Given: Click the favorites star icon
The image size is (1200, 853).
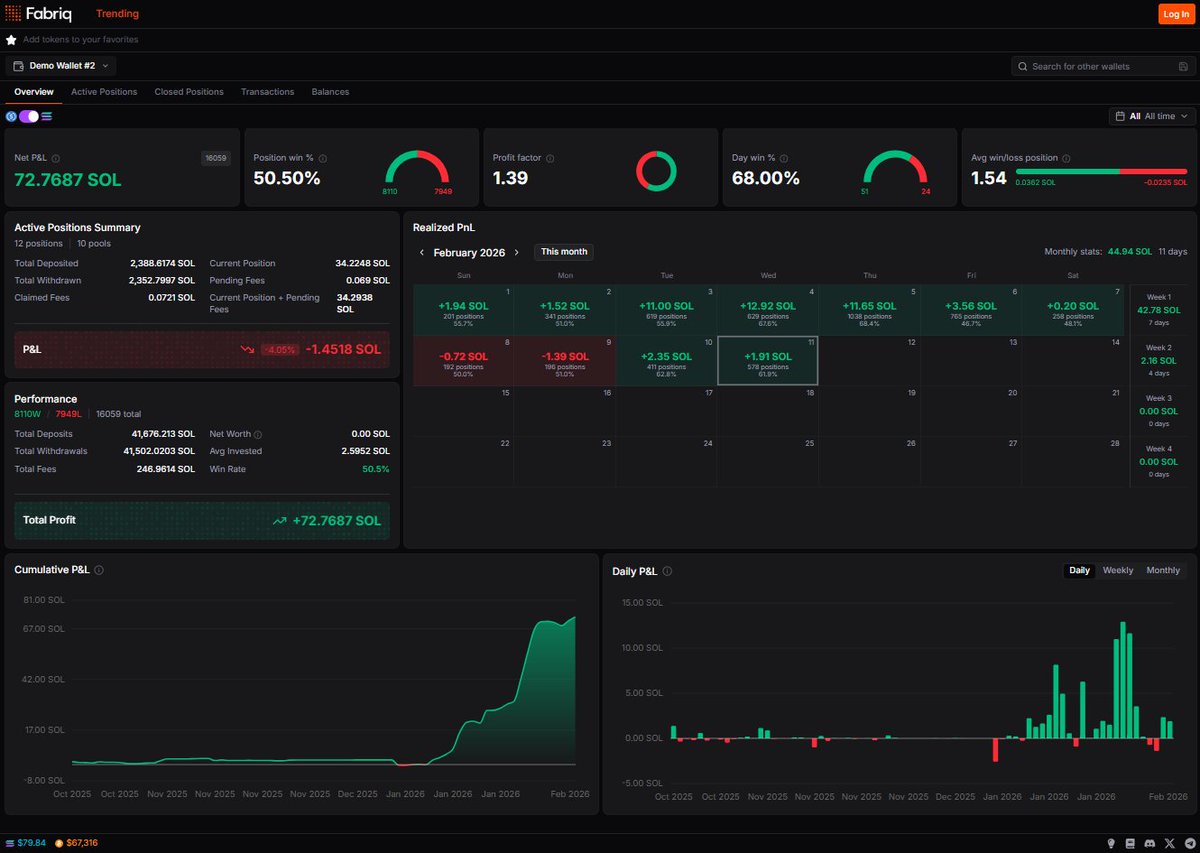Looking at the screenshot, I should (x=11, y=40).
